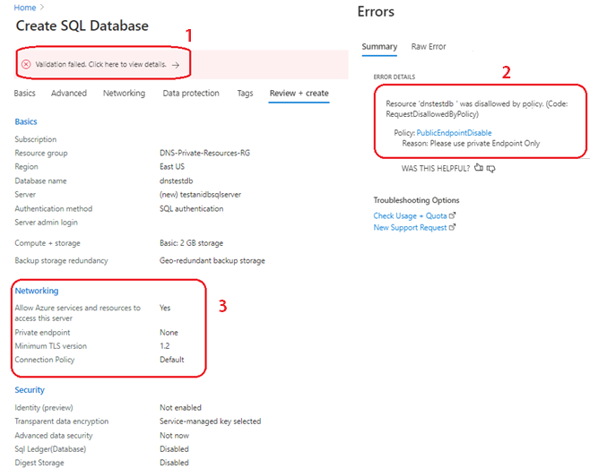Switch to the Basics tab

24,93
